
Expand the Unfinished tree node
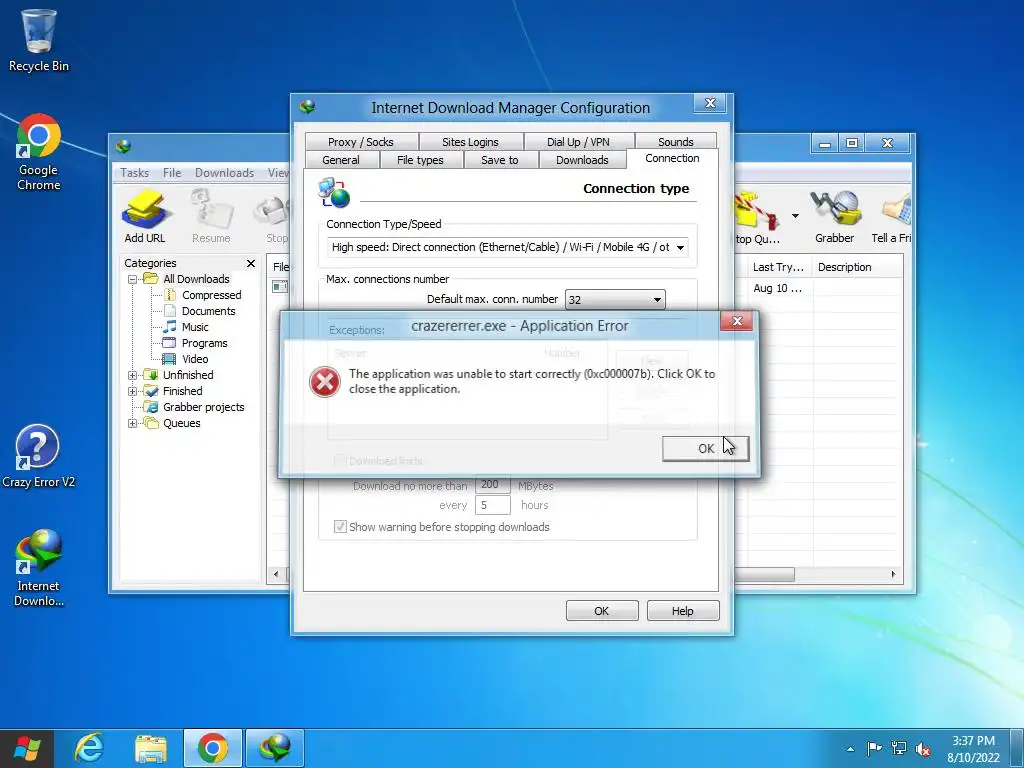click(x=132, y=376)
